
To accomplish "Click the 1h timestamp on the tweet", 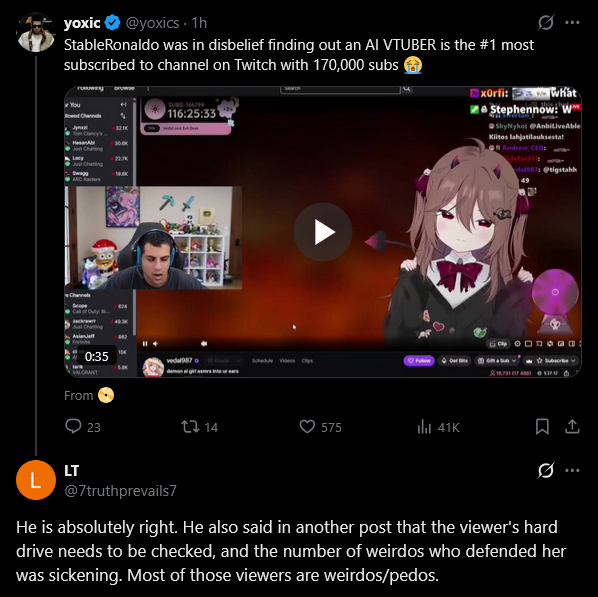I will pyautogui.click(x=199, y=23).
